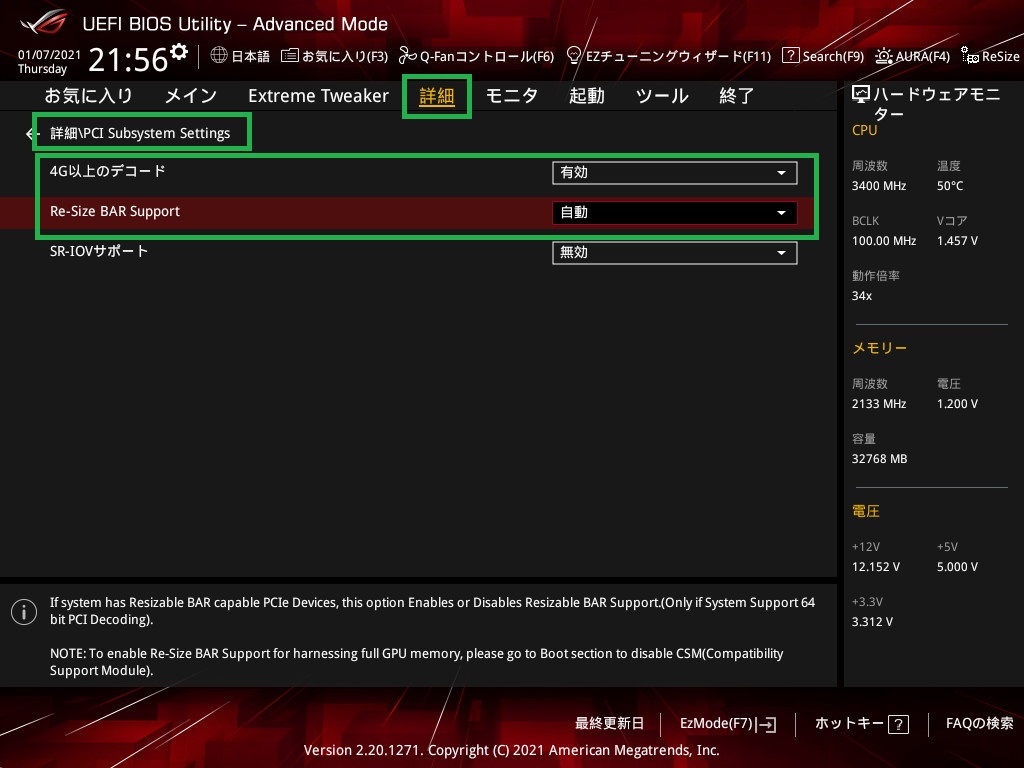Viewport: 1024px width, 768px height.
Task: Open EZ tuning wizard lightbulb icon
Action: [574, 56]
